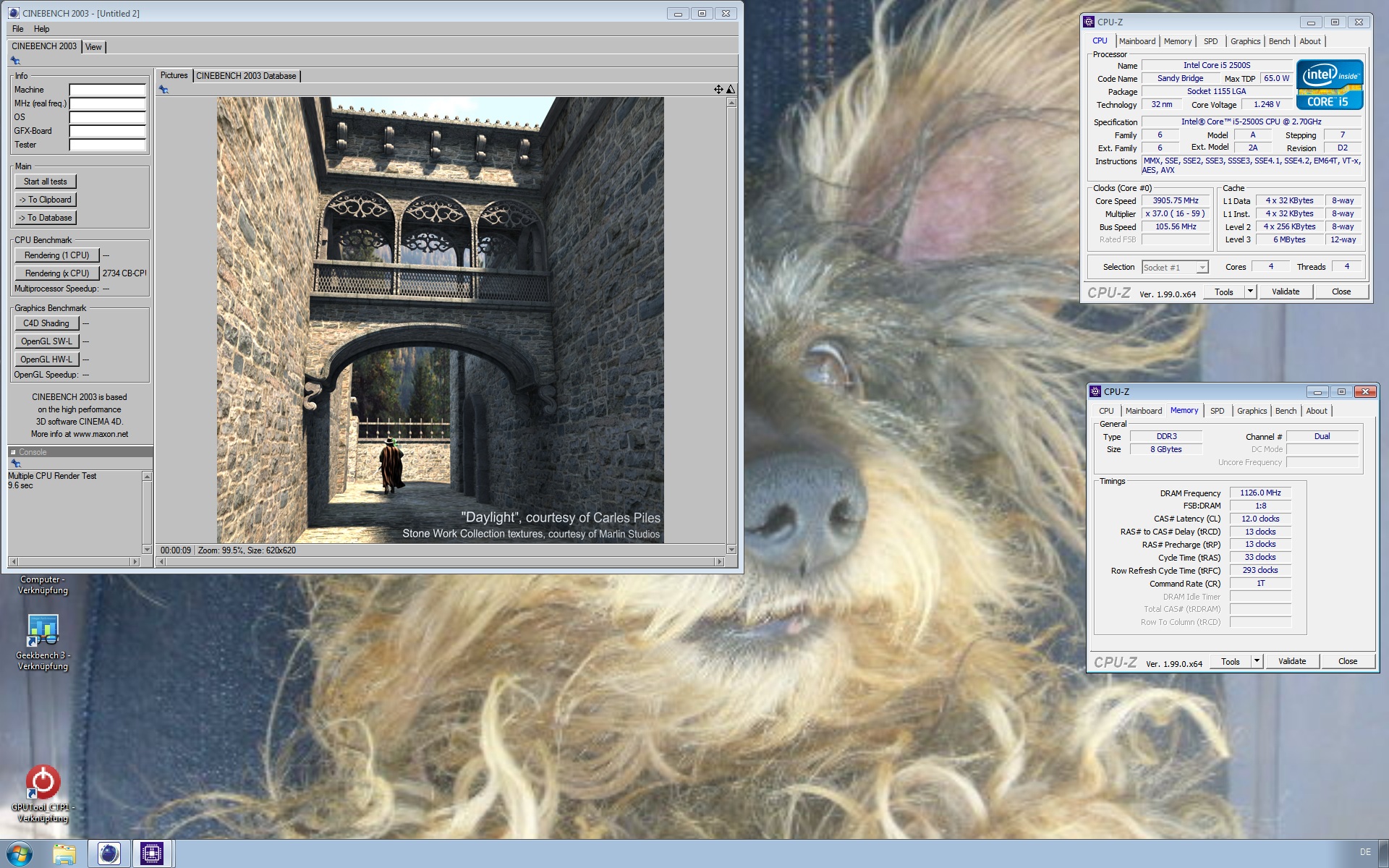
Task: Run the C4D Shading test
Action: pyautogui.click(x=46, y=323)
